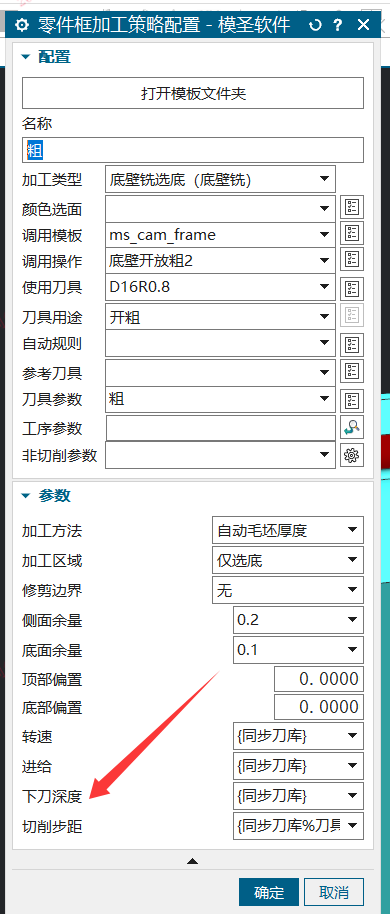390x914 pixels.
Task: Open list editor icon beside 使用刀具
Action: click(x=352, y=288)
